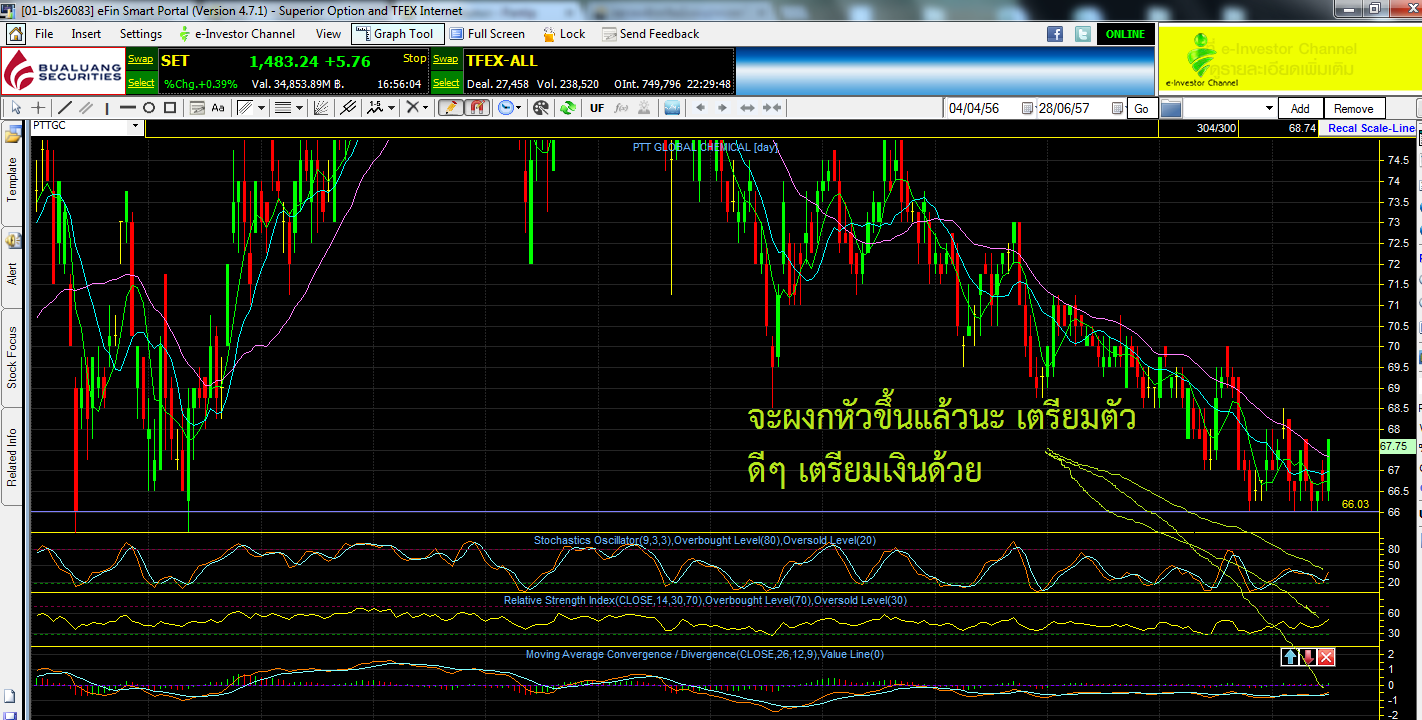Click the f(x) formula icon

click(x=621, y=108)
